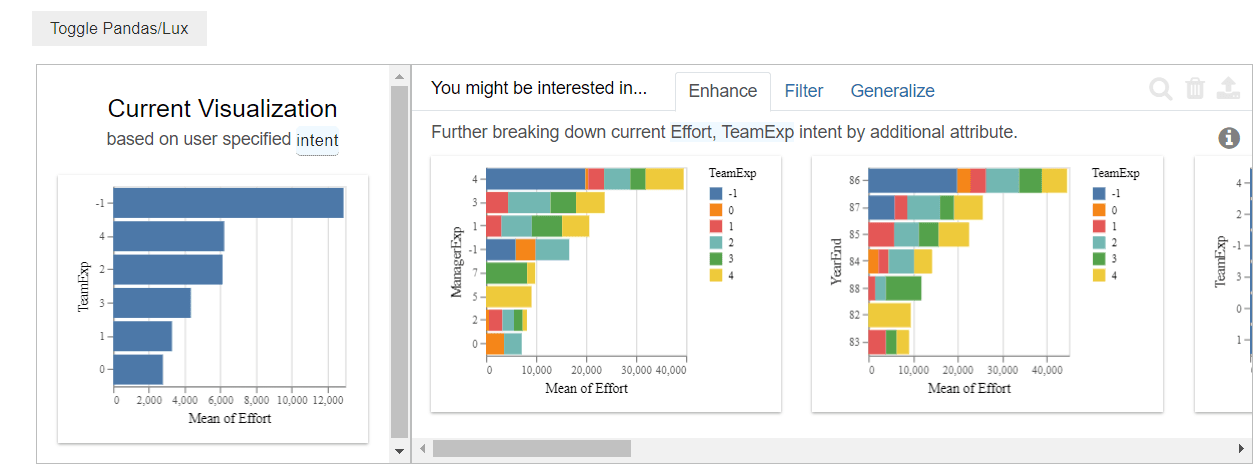Click the info circle icon

click(x=1229, y=138)
